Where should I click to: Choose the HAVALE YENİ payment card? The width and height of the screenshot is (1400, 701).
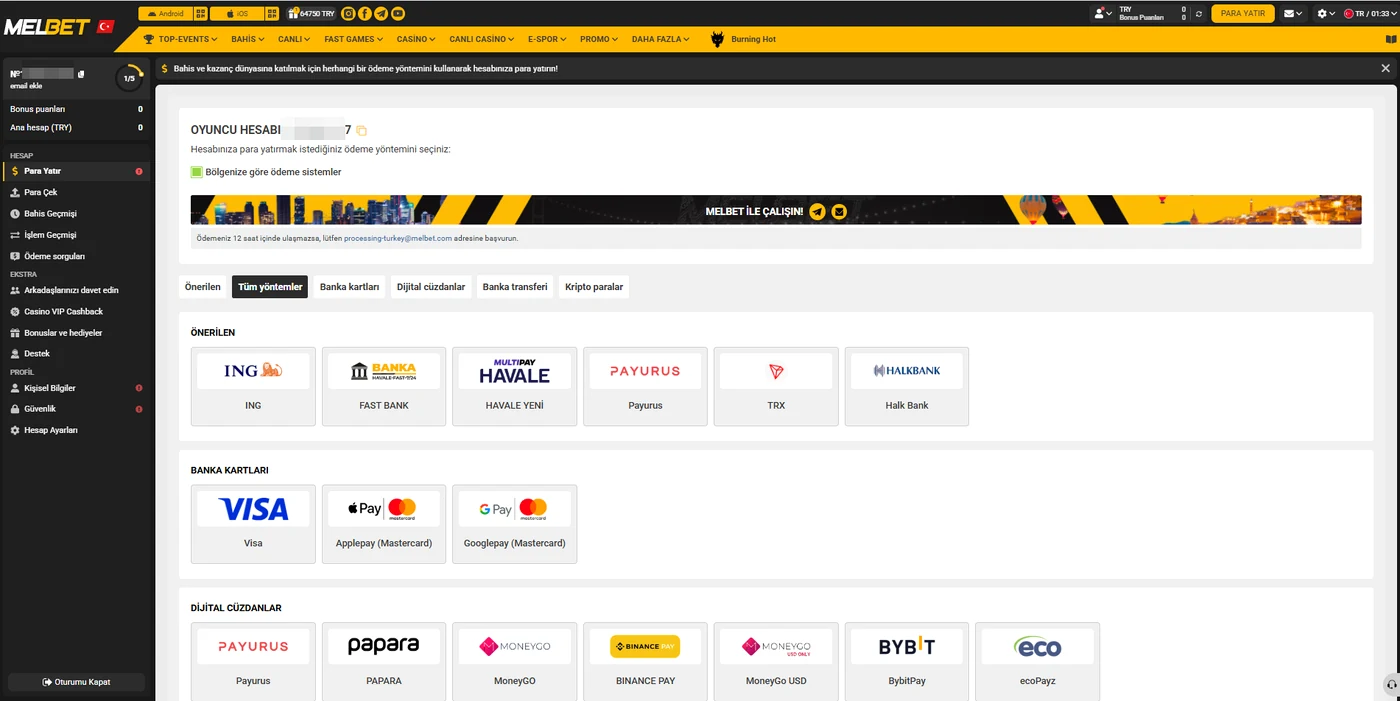[515, 387]
